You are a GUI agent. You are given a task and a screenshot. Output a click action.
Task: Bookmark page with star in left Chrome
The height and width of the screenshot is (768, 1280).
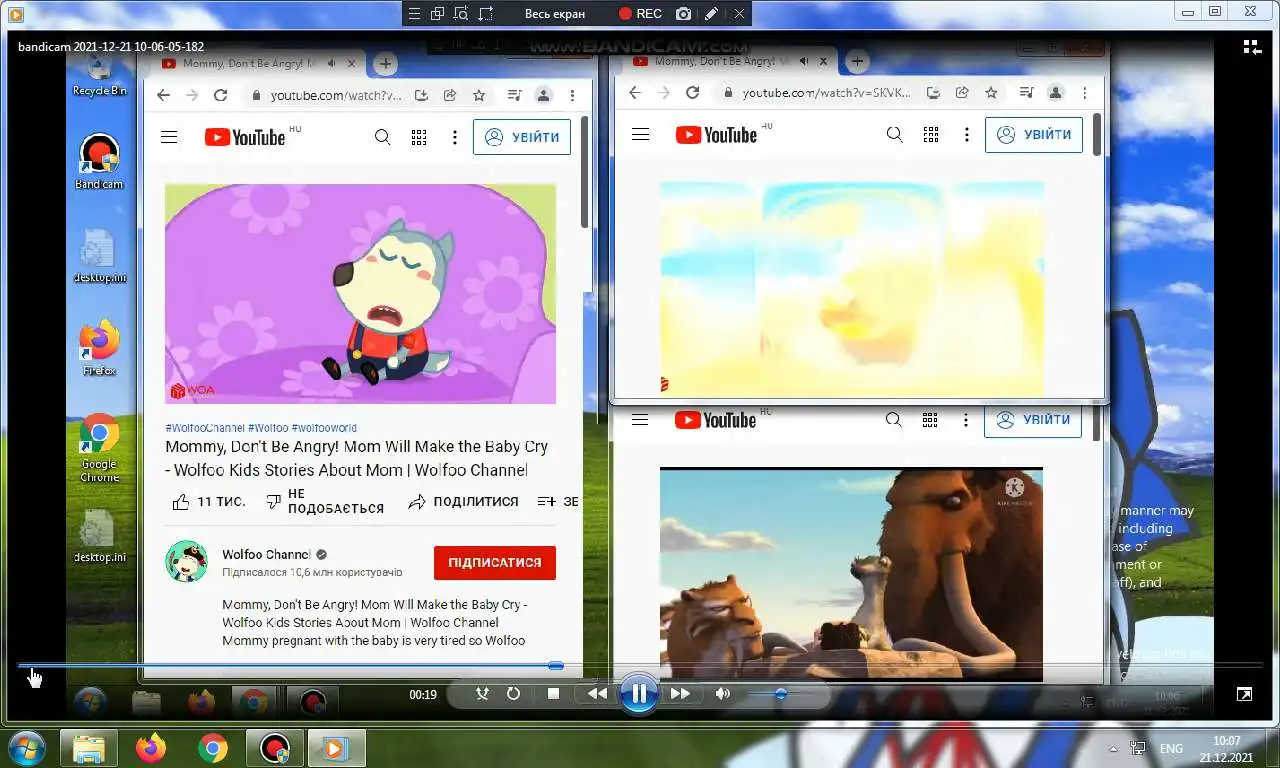[x=479, y=95]
